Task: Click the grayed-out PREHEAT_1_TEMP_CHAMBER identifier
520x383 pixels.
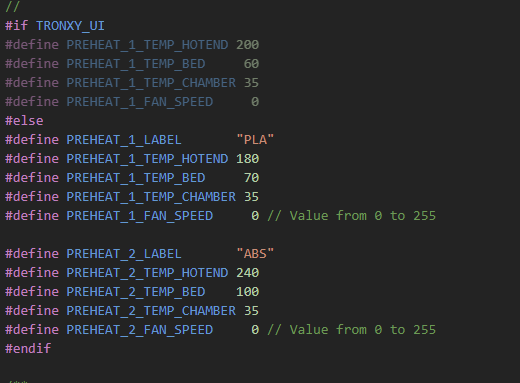Action: coord(151,83)
